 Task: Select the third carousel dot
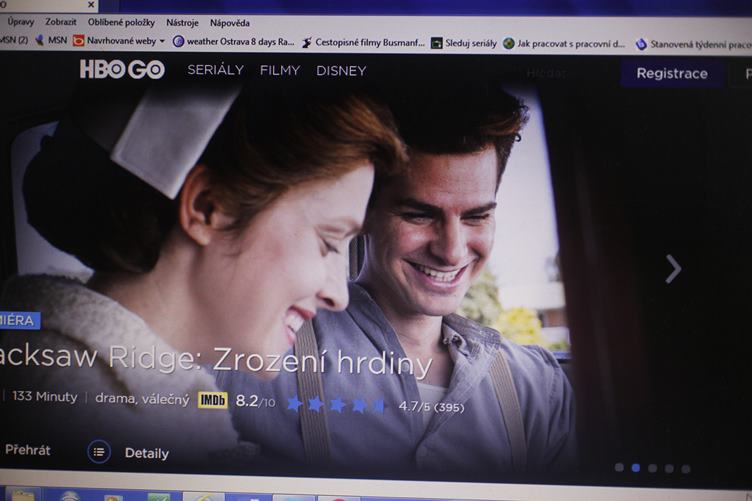tap(652, 468)
